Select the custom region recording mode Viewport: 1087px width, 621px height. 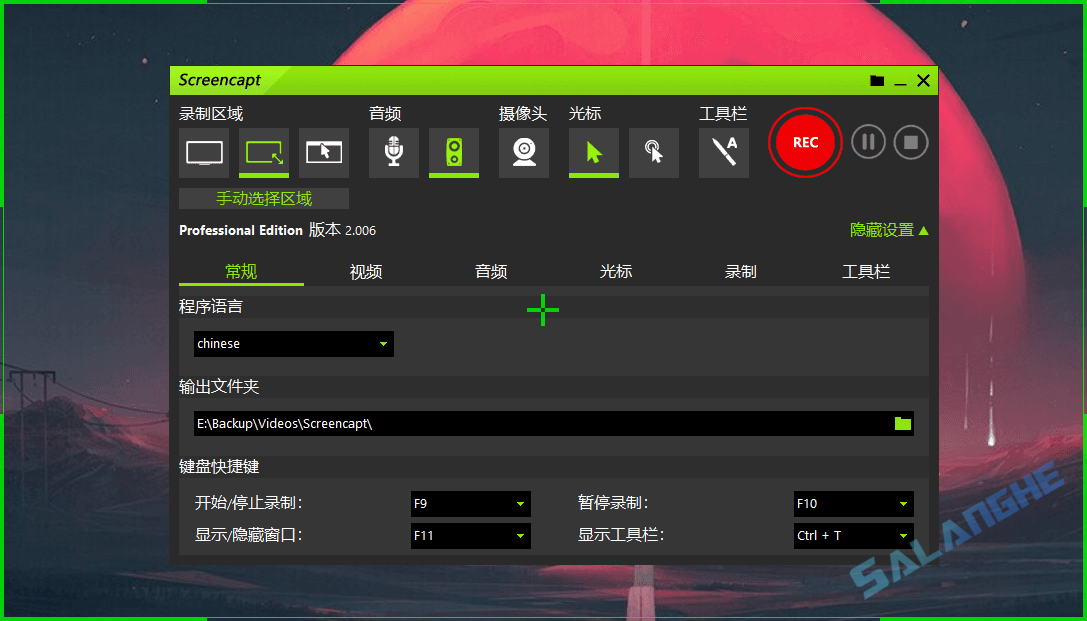tap(263, 152)
